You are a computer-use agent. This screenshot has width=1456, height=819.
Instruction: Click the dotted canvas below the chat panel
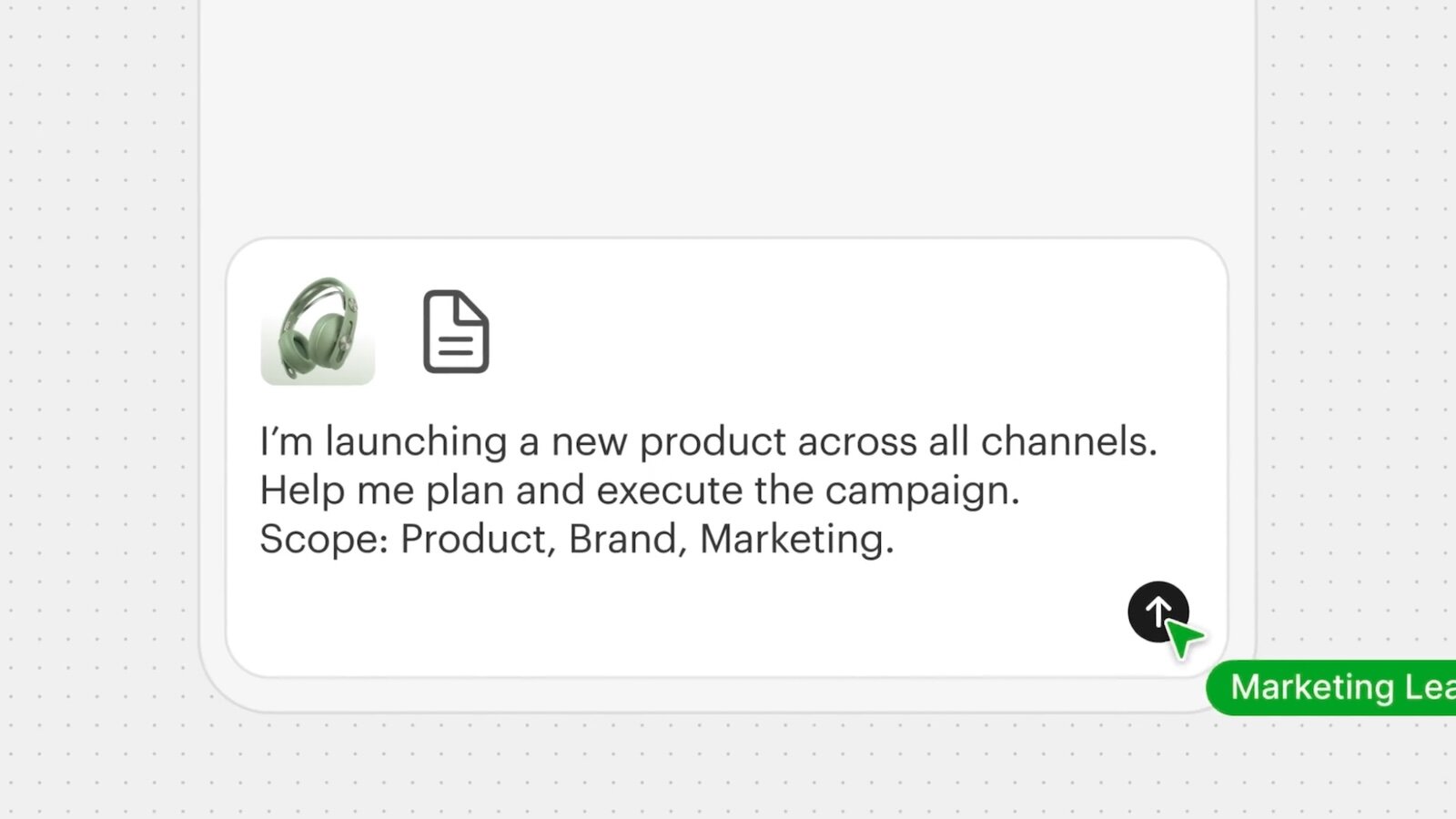[728, 769]
